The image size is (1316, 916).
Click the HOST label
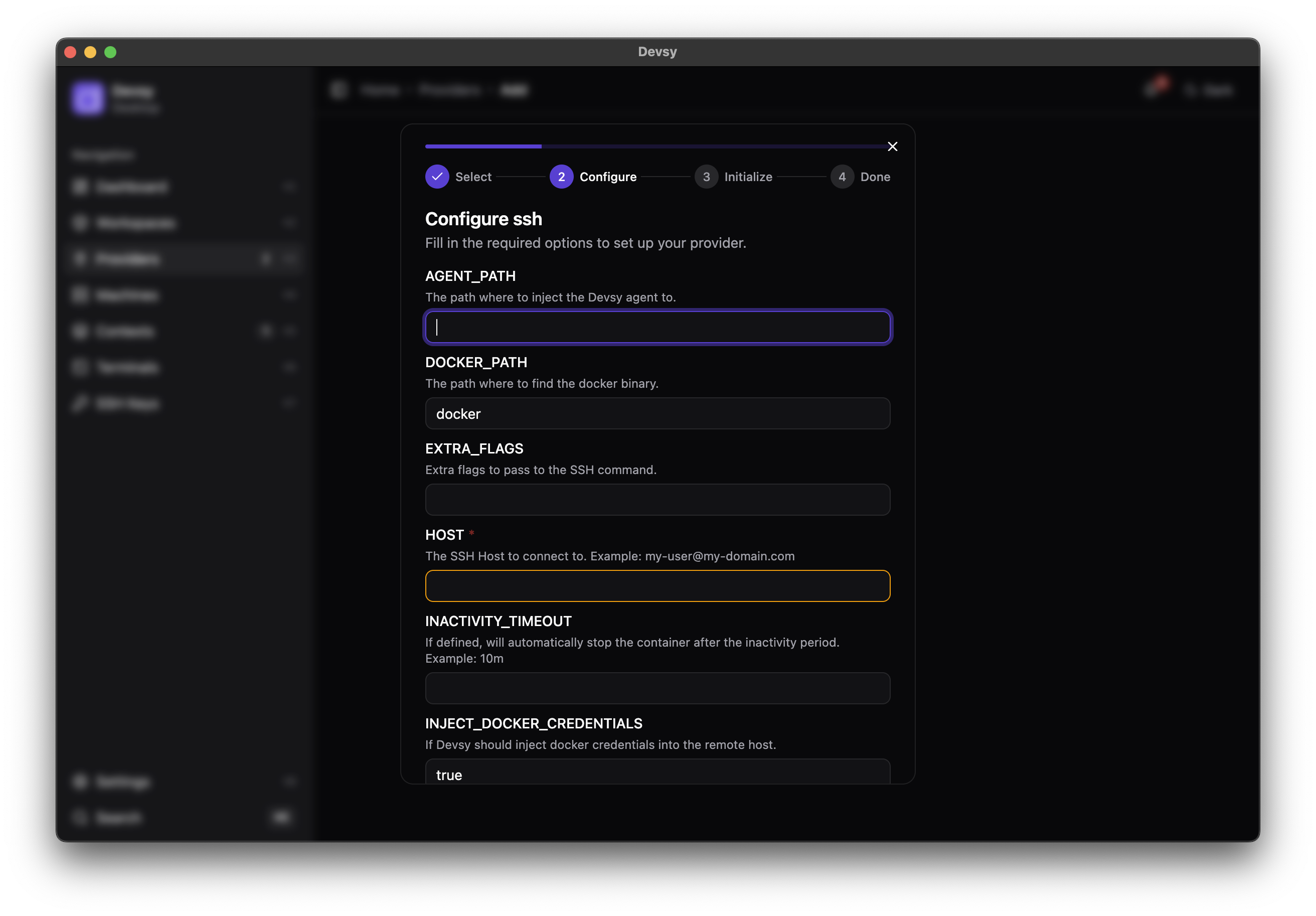445,535
